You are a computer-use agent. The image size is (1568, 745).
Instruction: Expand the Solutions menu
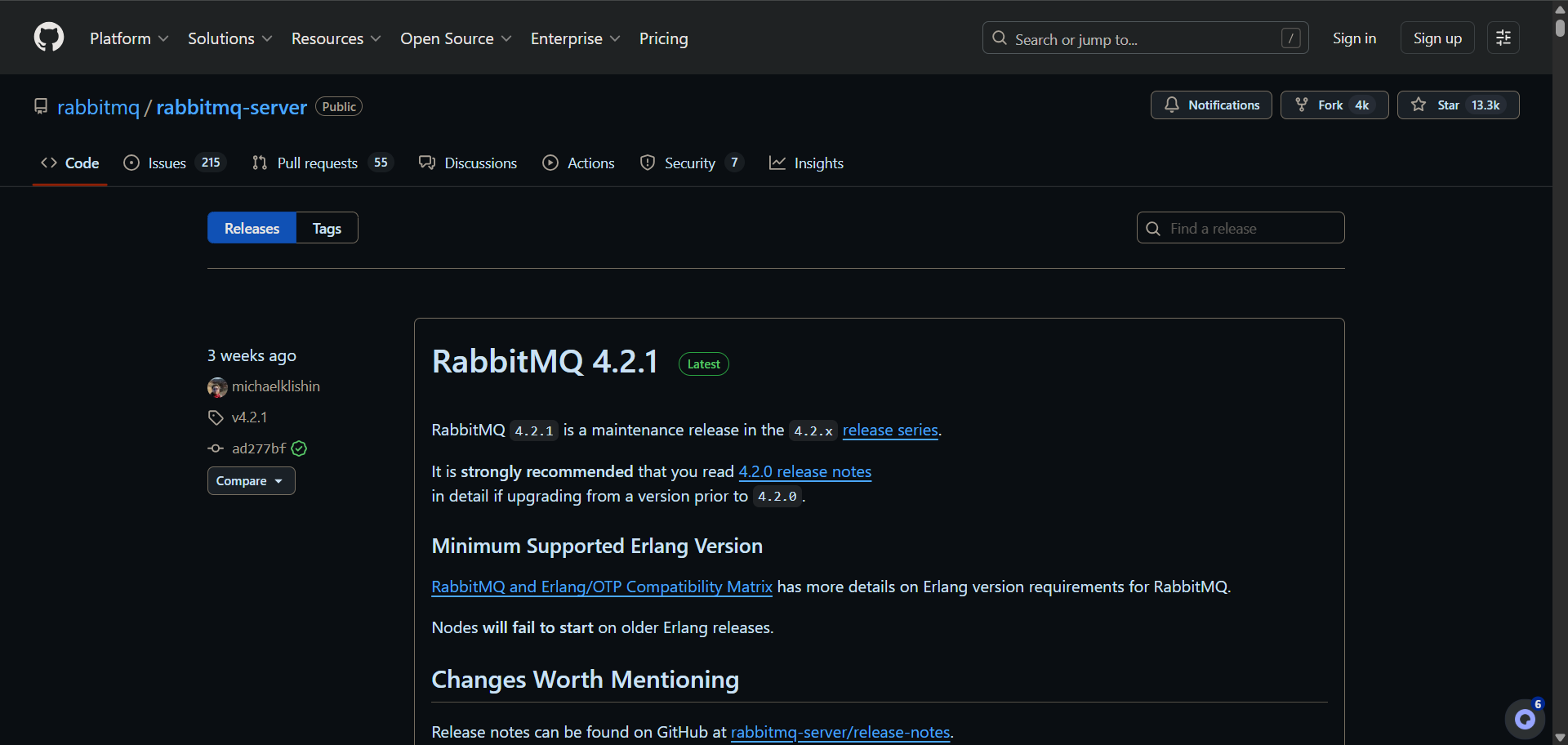(230, 38)
